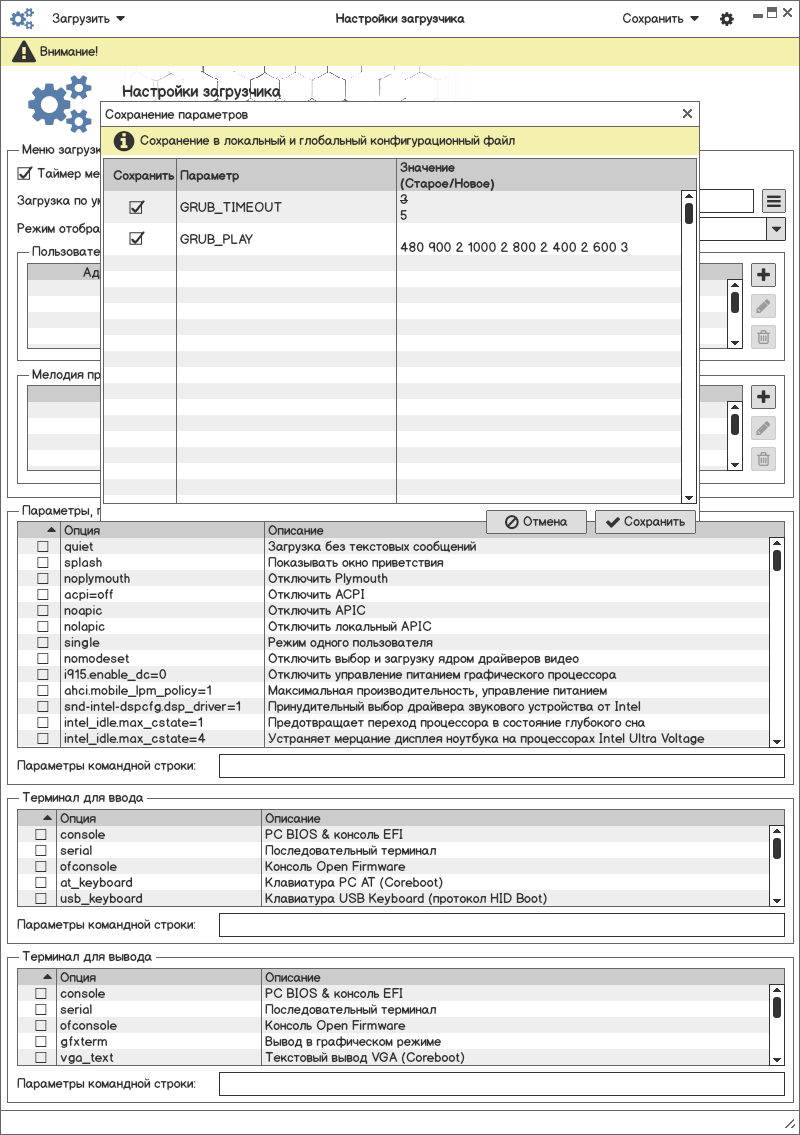Enable gfxterm output terminal
This screenshot has height=1135, width=800.
tap(41, 1042)
